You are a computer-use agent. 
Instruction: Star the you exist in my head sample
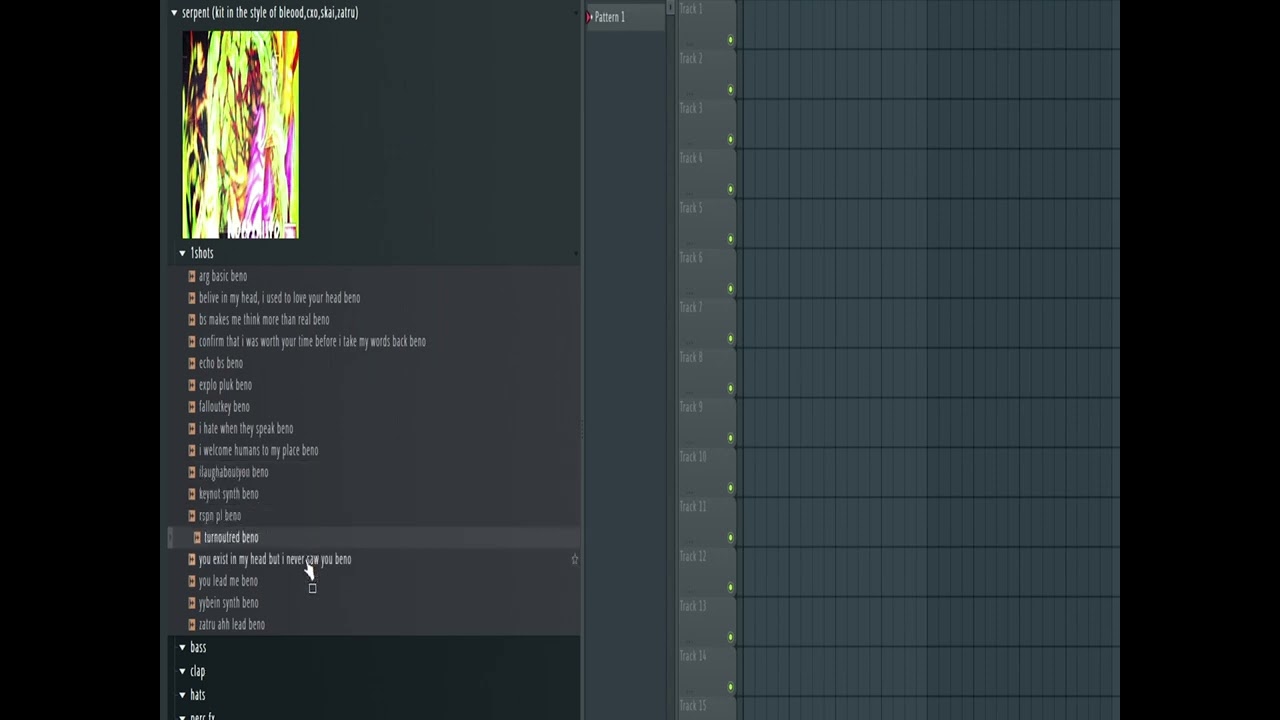click(574, 560)
